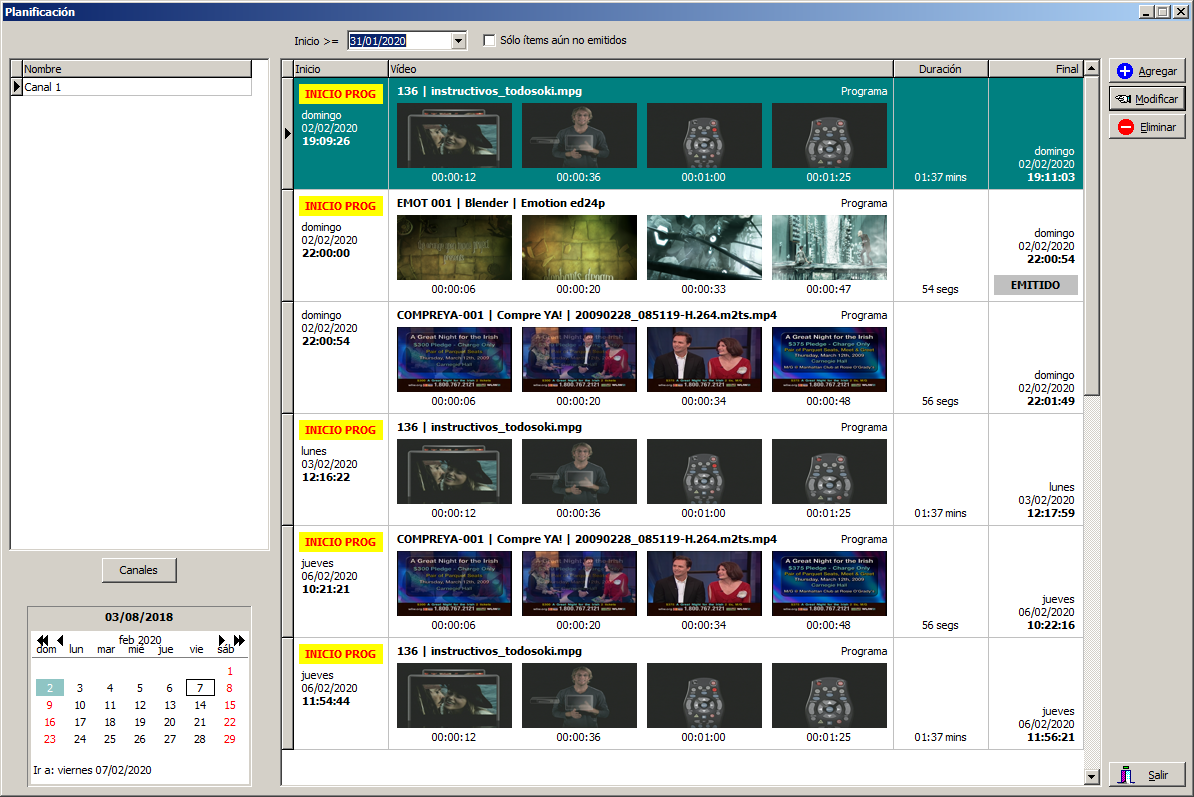
Task: Click the Eliminar button with red minus icon
Action: pos(1147,127)
